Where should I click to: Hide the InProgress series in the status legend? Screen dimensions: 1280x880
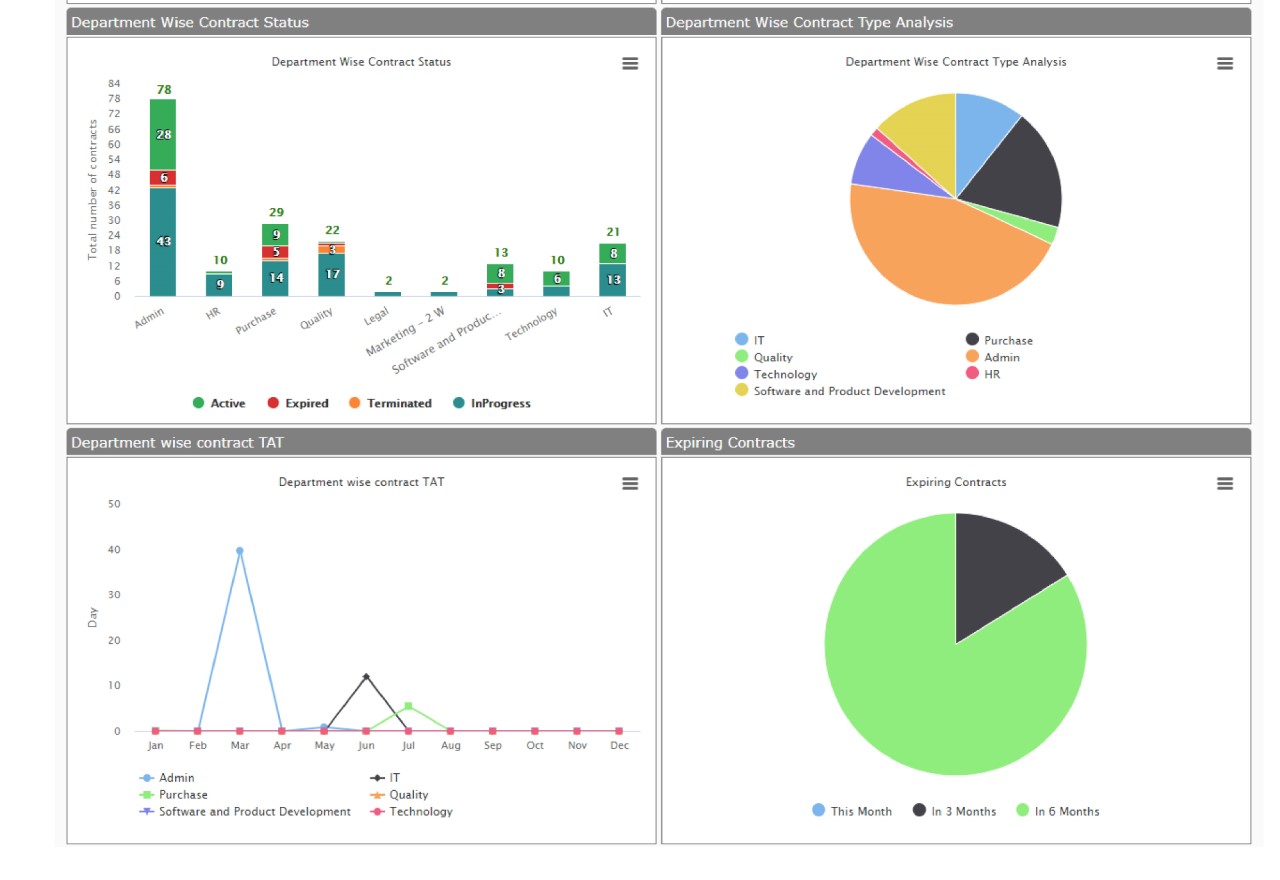[x=492, y=404]
